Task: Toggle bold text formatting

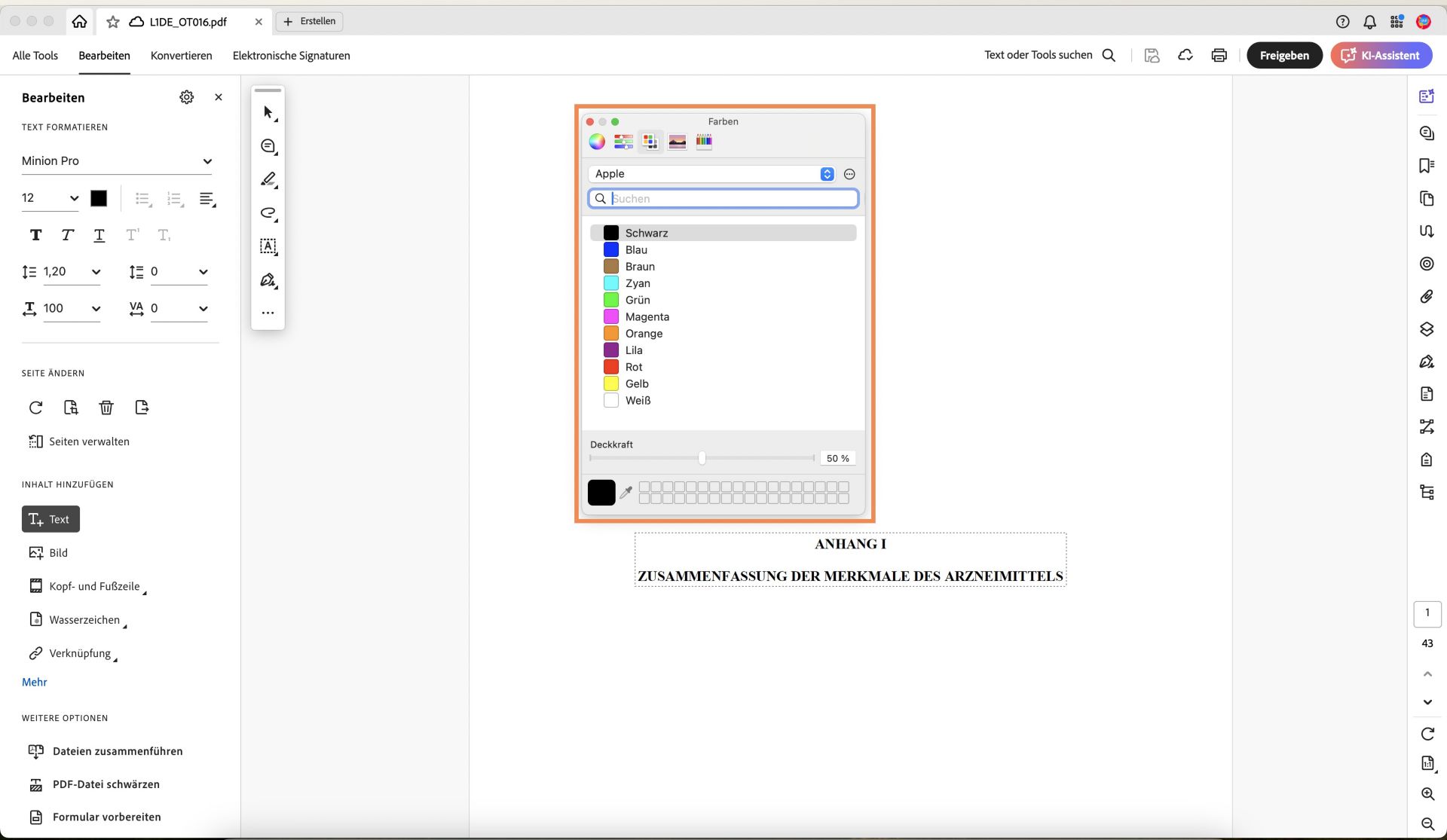Action: pyautogui.click(x=35, y=235)
